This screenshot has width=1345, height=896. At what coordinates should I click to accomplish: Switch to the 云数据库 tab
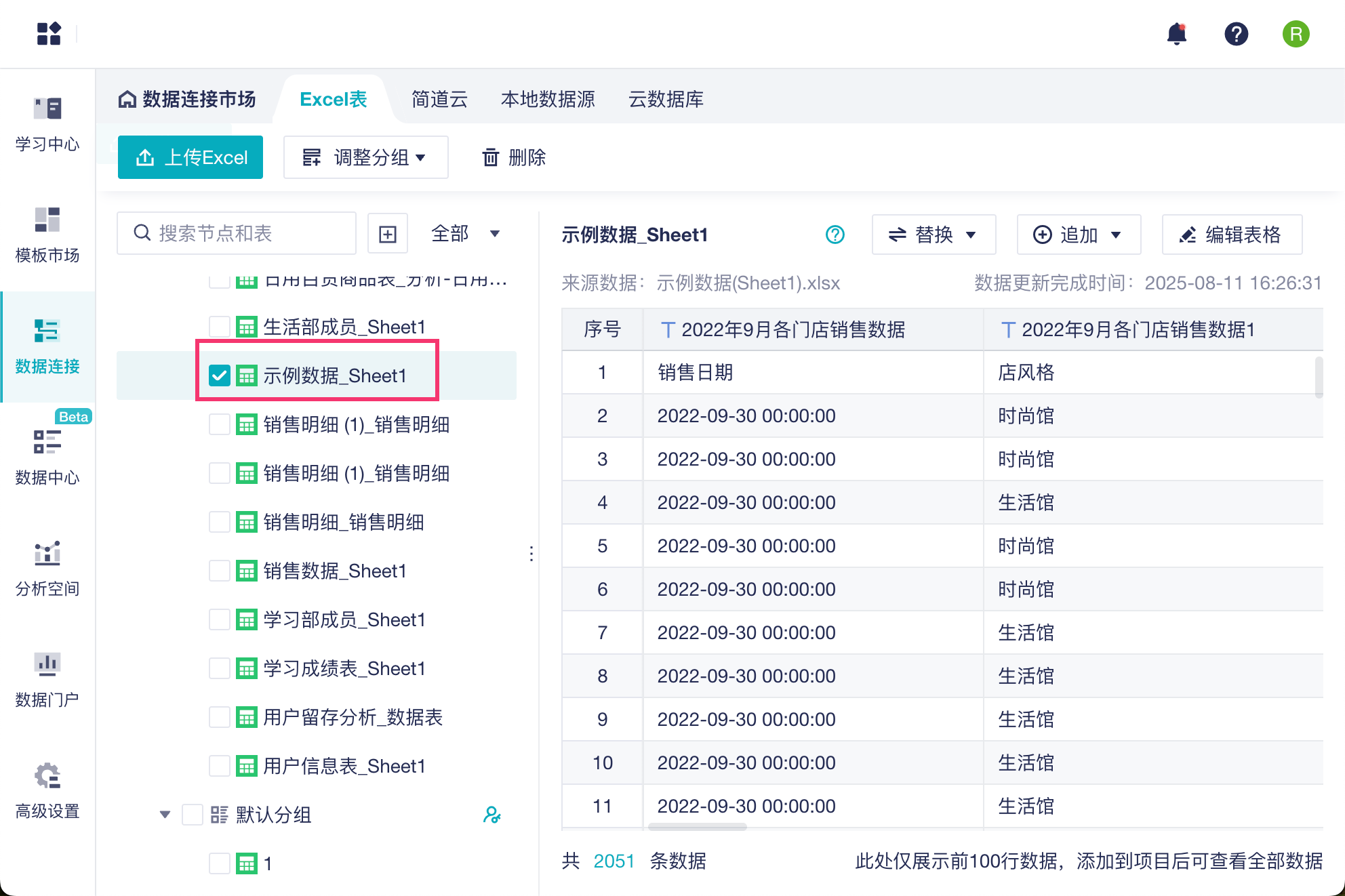666,100
